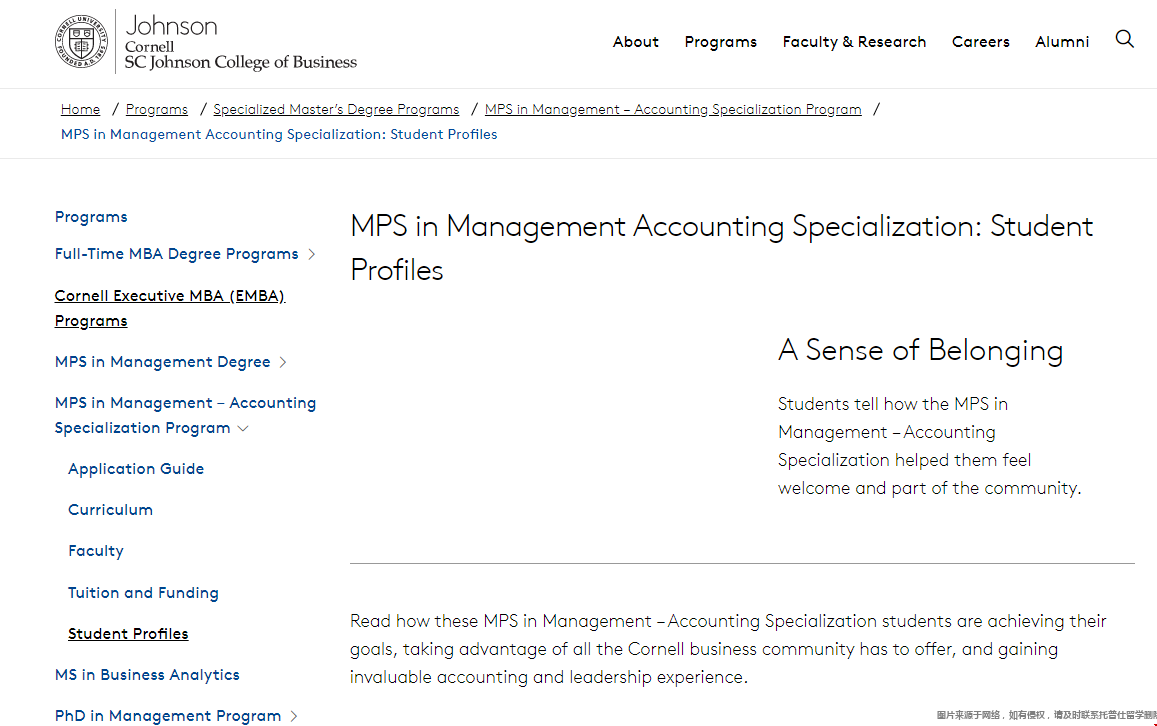Select Application Guide in sidebar
Screen dimensions: 1157x726
tap(136, 469)
